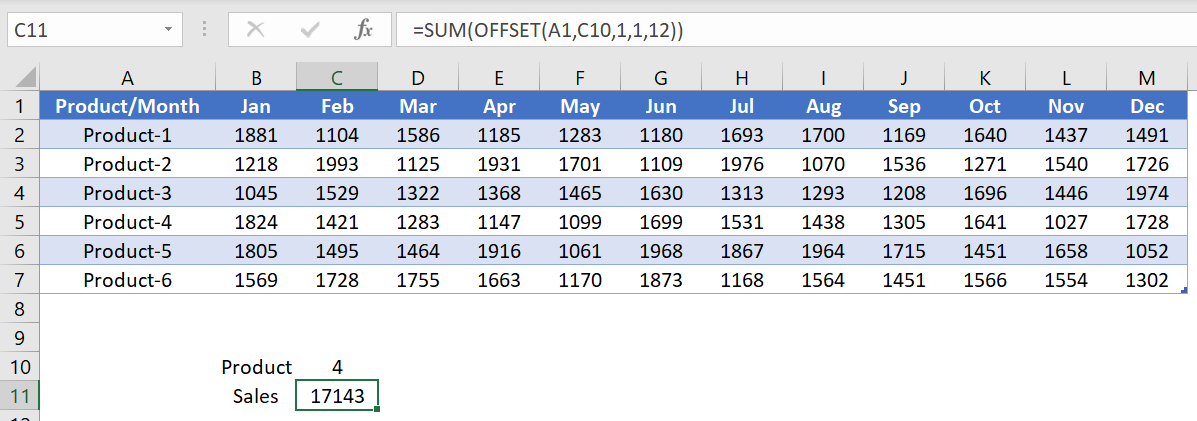Click the Product-2 cell
Viewport: 1197px width, 421px height.
(127, 164)
